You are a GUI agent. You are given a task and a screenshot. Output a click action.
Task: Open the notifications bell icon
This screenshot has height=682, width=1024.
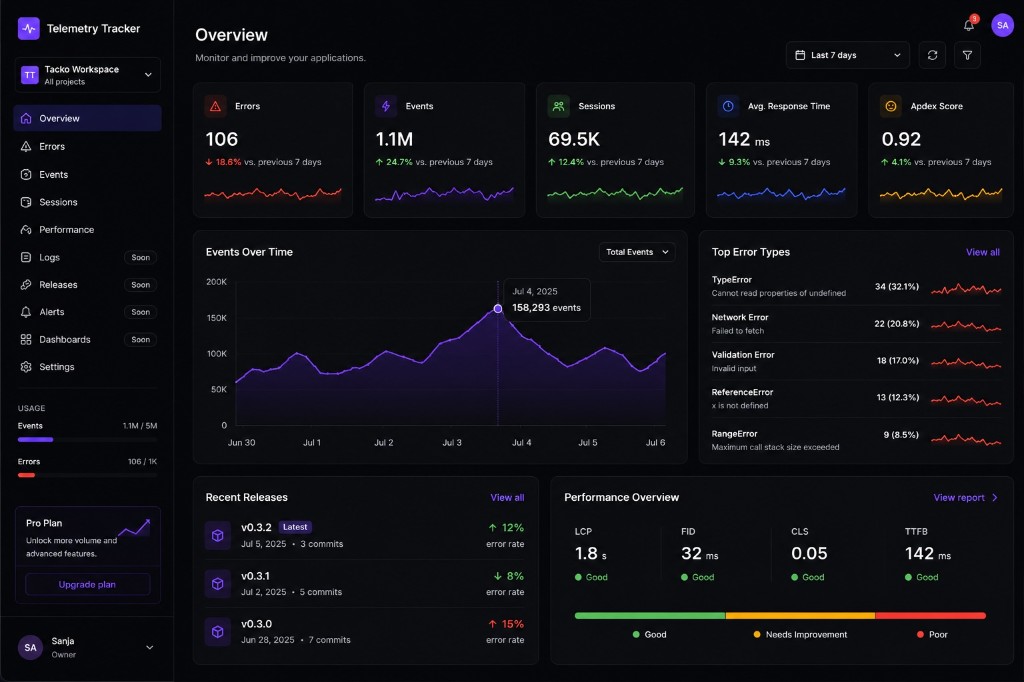[x=969, y=25]
